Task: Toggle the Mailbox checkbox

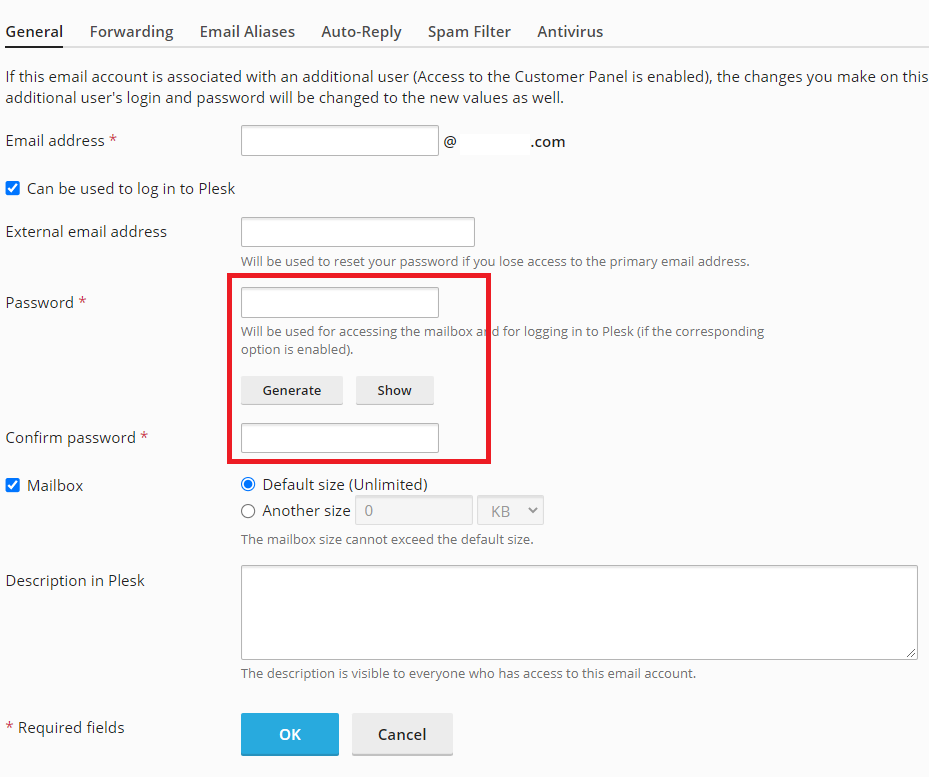Action: [12, 485]
